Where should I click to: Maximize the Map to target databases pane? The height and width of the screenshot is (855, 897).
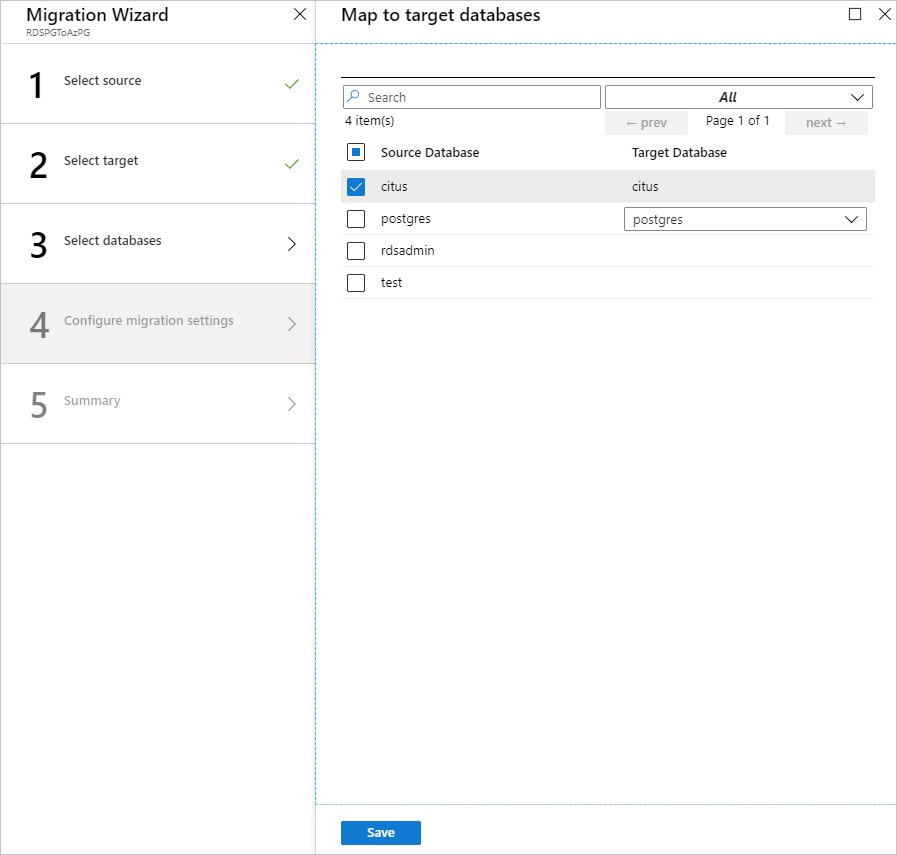point(855,15)
